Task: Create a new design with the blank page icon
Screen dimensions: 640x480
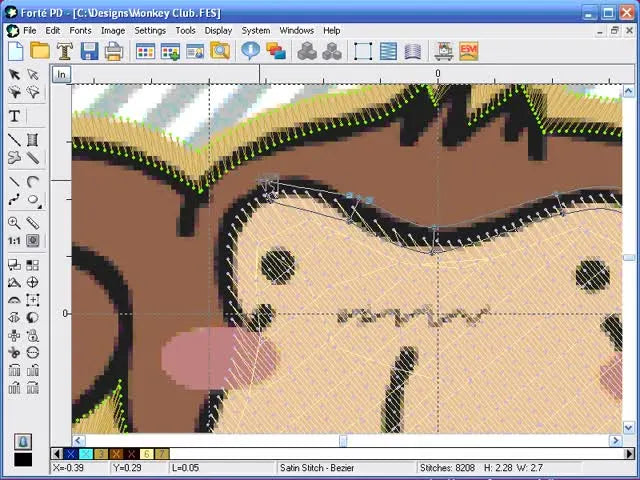Action: (16, 51)
